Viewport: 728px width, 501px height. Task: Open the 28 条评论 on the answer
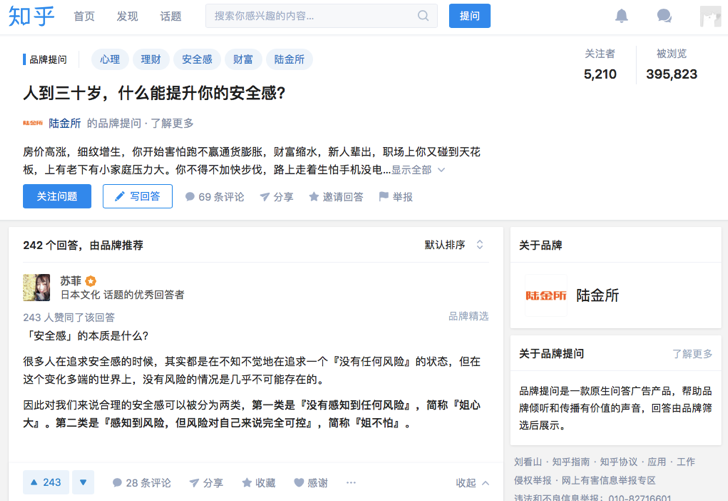pos(142,483)
